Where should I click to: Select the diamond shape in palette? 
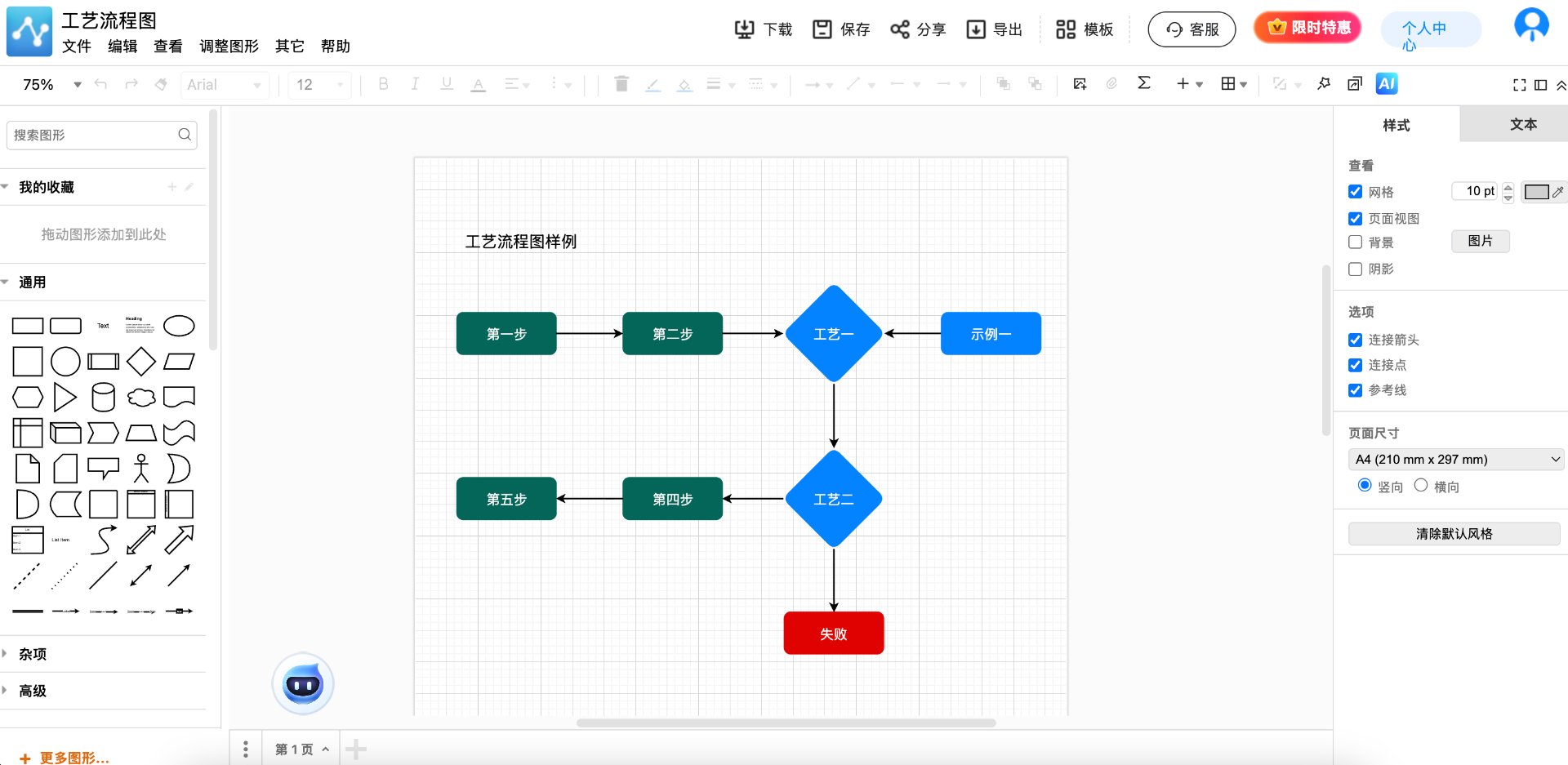coord(141,361)
